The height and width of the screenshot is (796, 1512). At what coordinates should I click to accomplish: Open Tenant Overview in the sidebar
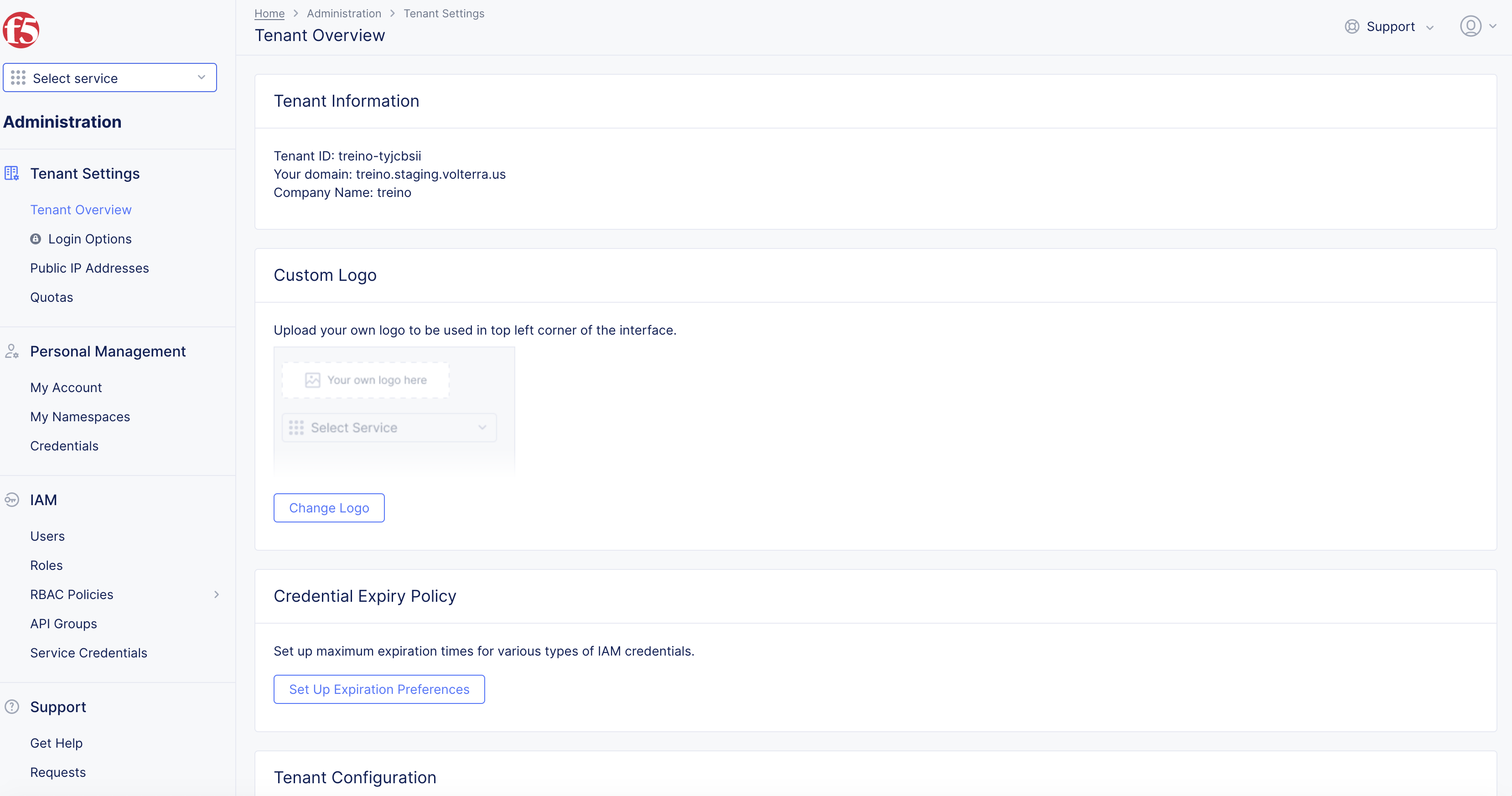pos(81,210)
